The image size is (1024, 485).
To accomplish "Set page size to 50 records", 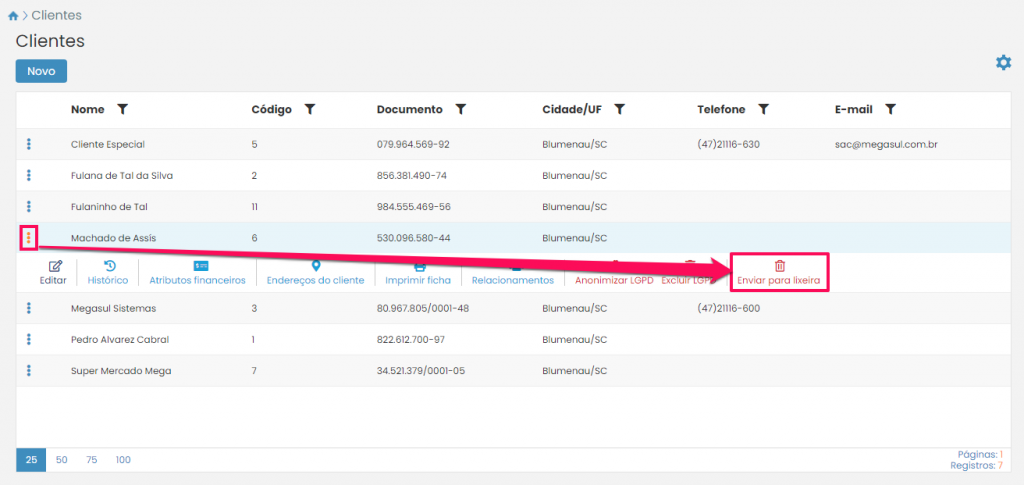I will tap(62, 460).
